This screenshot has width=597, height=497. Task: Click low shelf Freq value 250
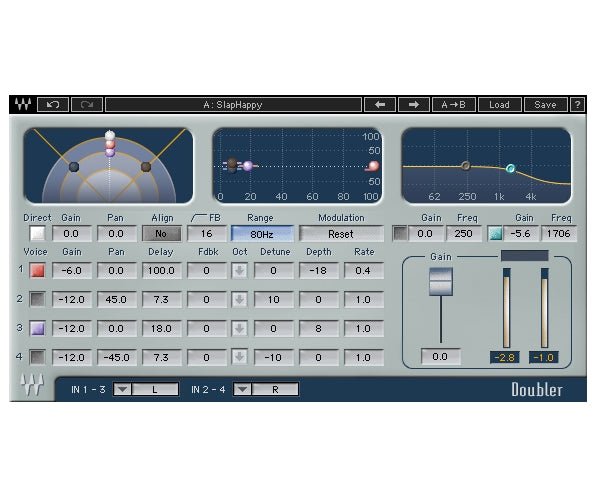pyautogui.click(x=463, y=233)
